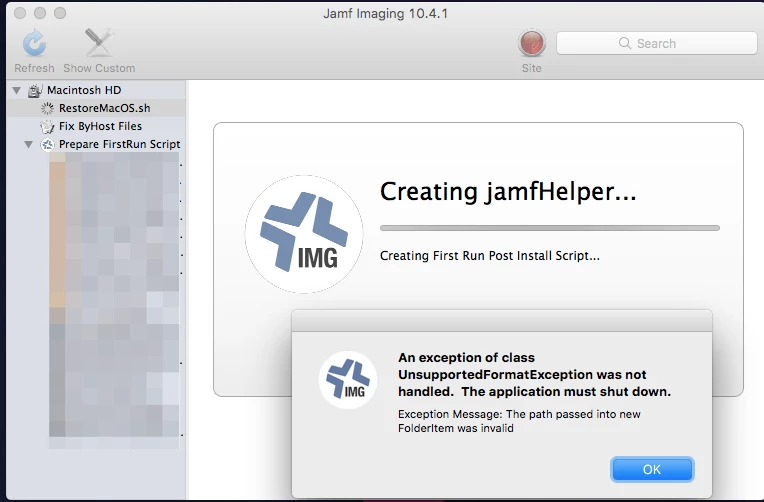Click the Show Custom label
Screen dimensions: 764x502
coord(99,68)
